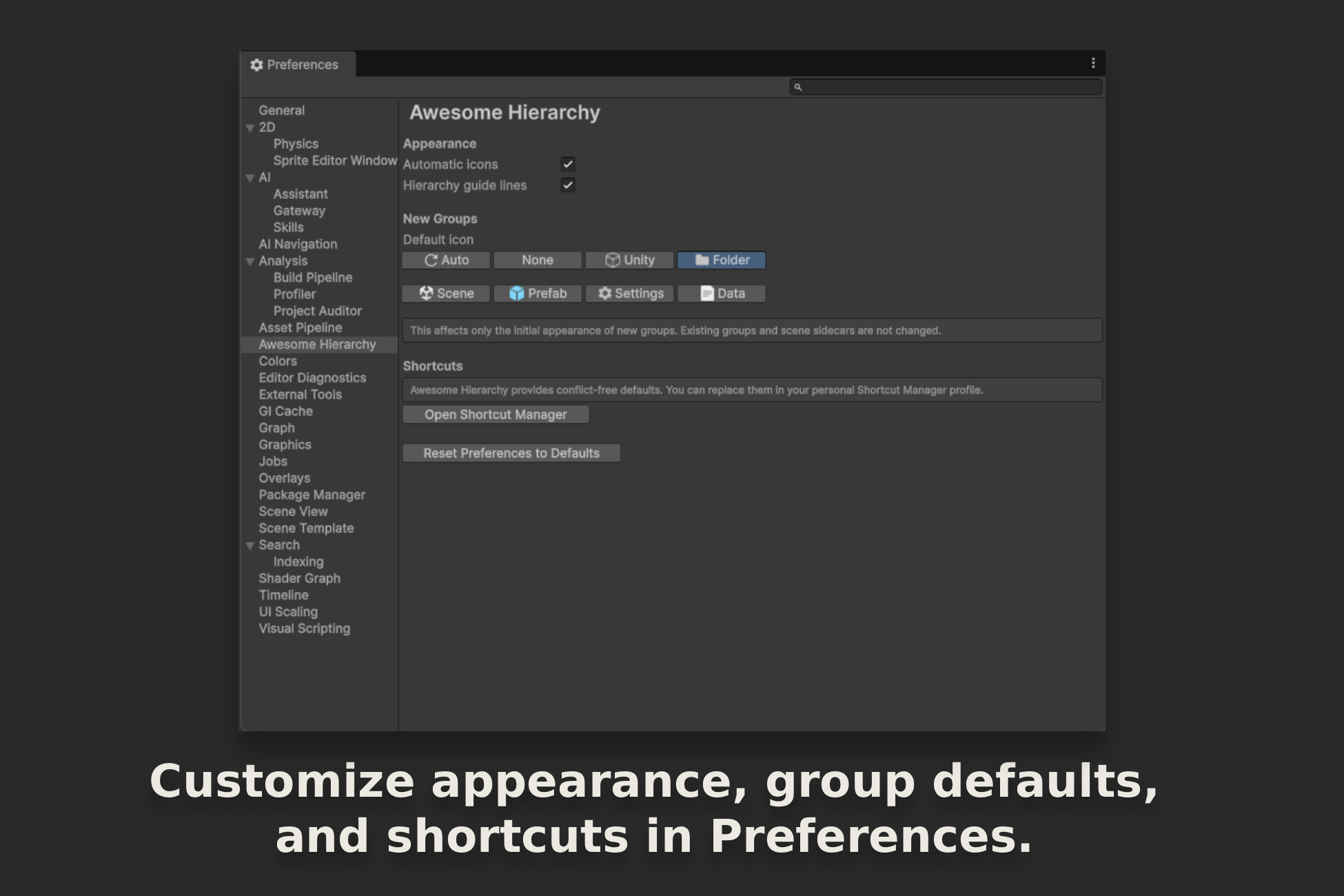This screenshot has width=1344, height=896.
Task: Select the Folder default icon option
Action: tap(722, 260)
